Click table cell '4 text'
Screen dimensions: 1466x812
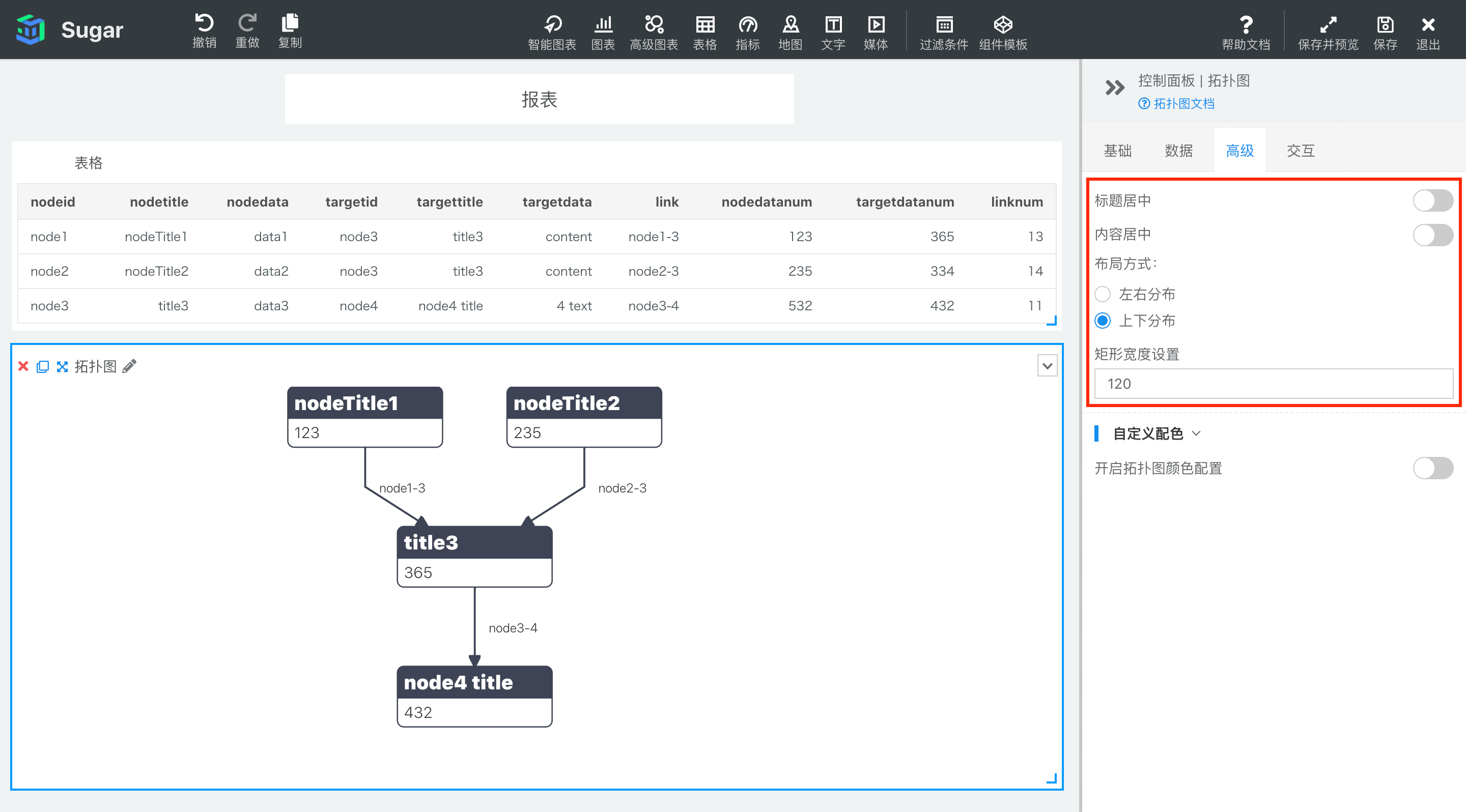pyautogui.click(x=574, y=306)
